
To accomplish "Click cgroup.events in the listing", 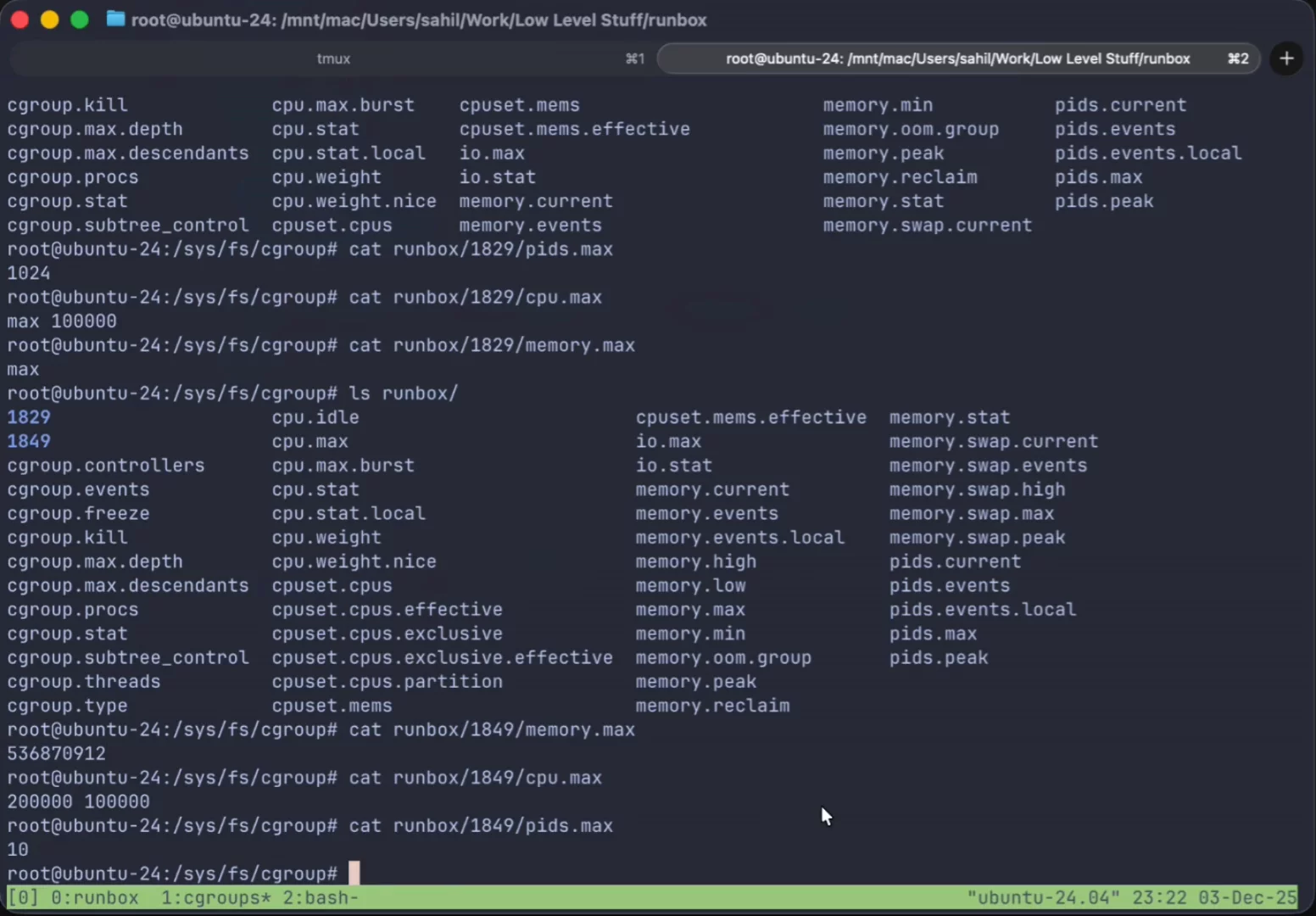I will point(78,489).
